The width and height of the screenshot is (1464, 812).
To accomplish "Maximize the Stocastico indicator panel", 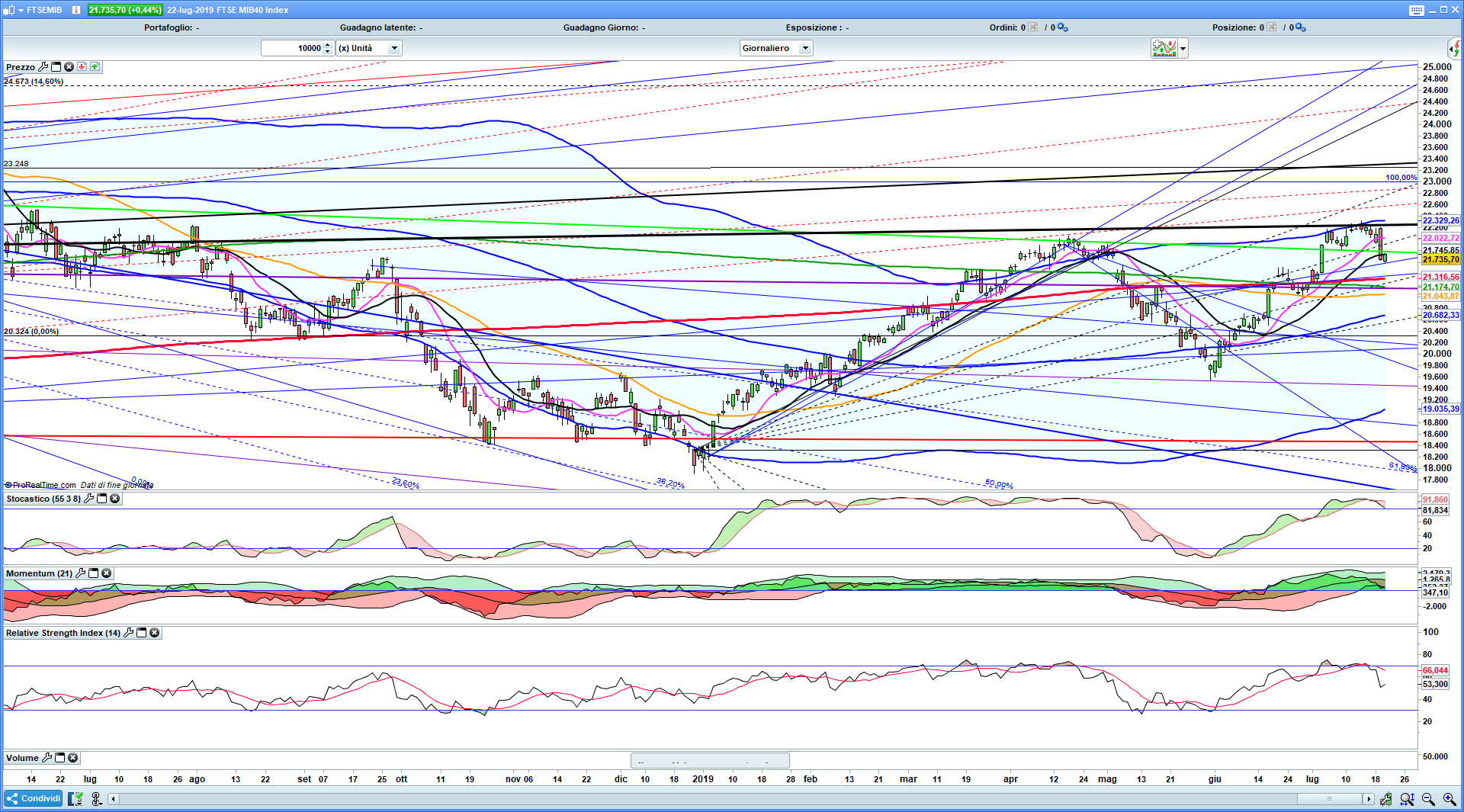I will (x=102, y=499).
